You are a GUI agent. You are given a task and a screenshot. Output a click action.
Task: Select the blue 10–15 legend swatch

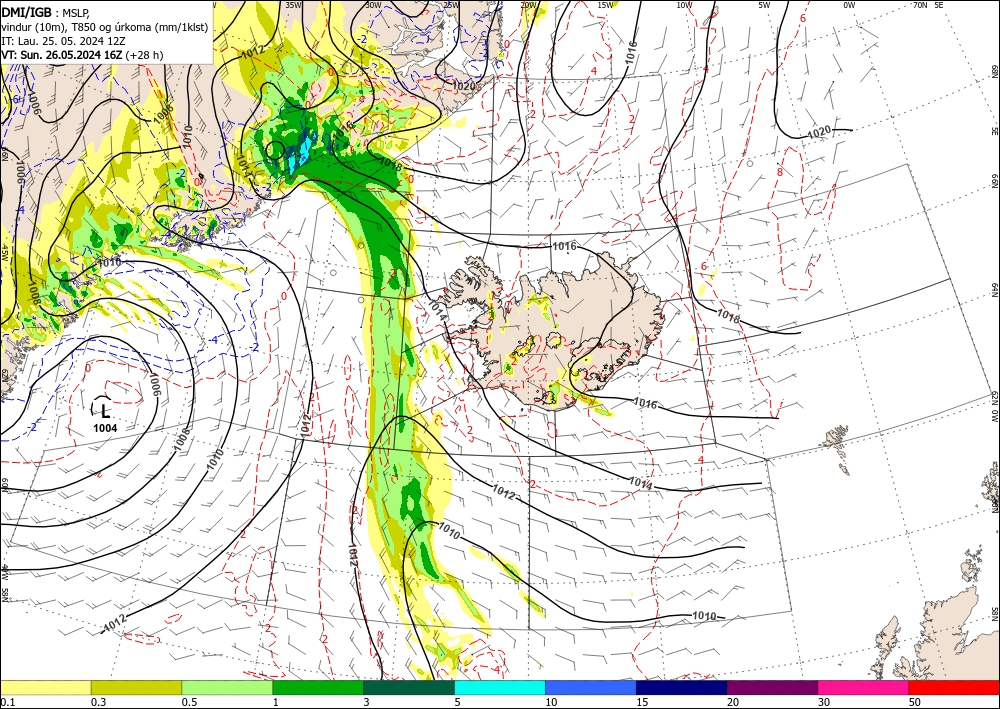coord(591,687)
